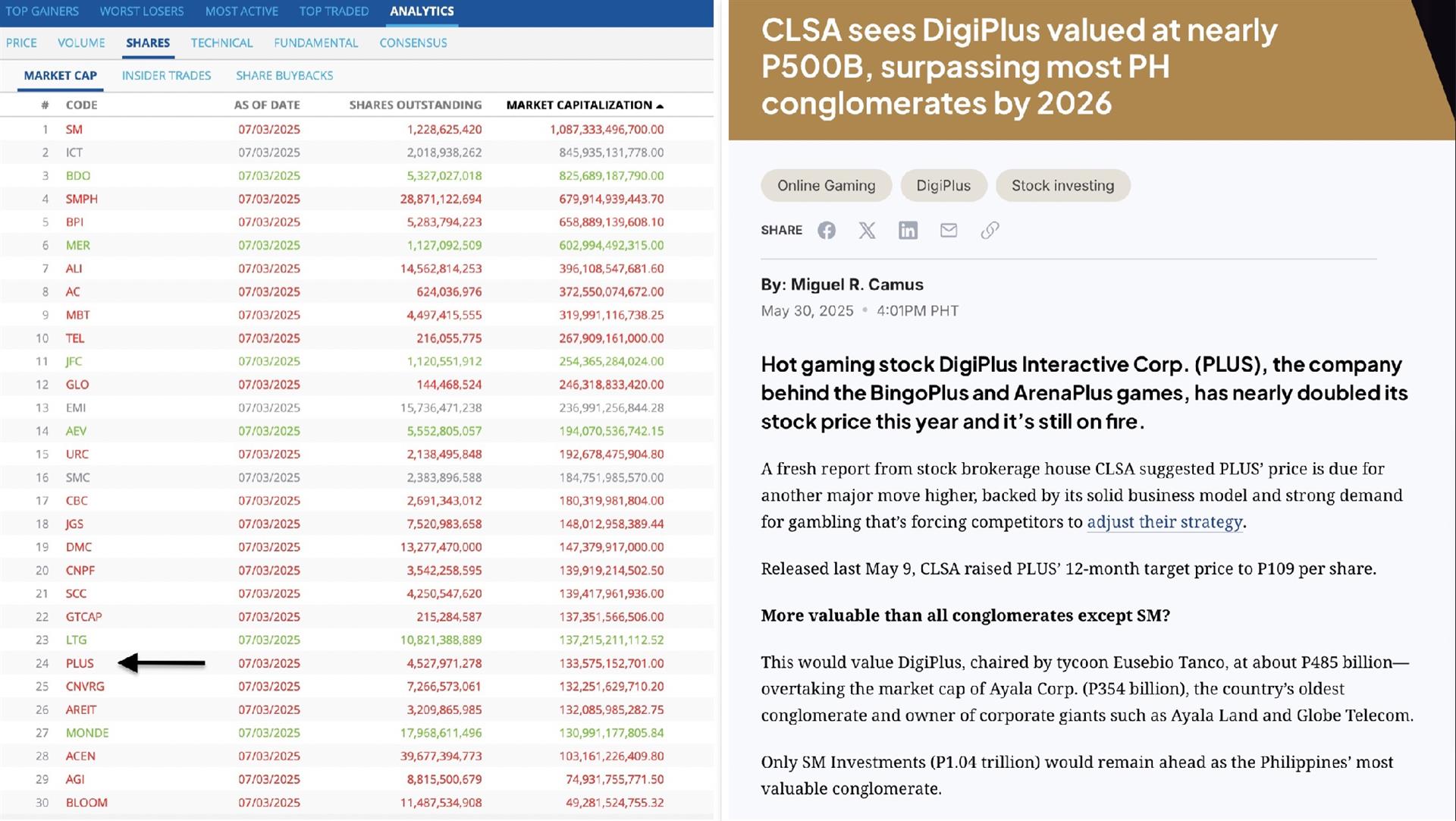Open the AREIT stock code
This screenshot has width=1456, height=821.
(80, 710)
